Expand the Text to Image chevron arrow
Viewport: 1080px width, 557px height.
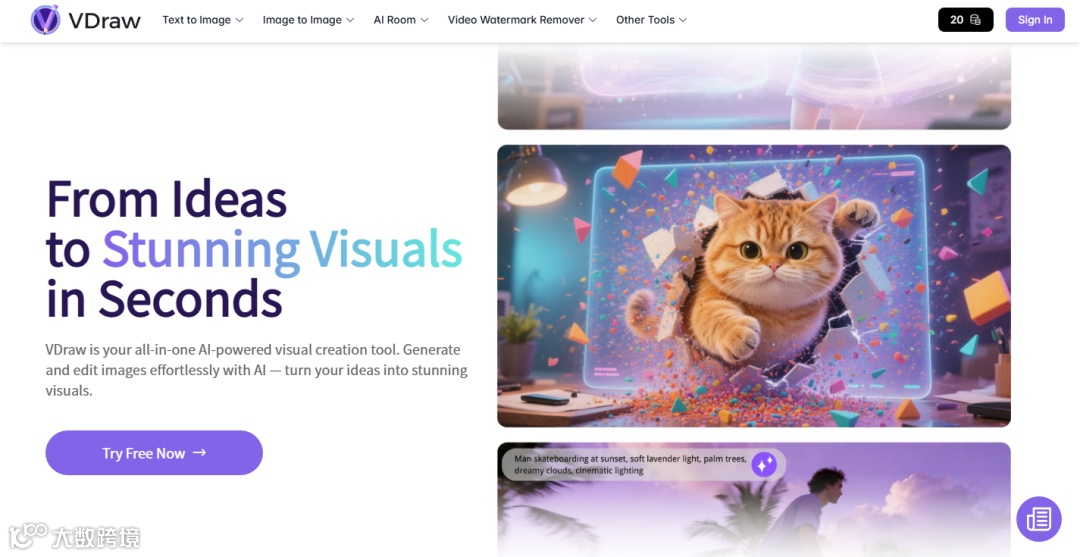click(x=239, y=20)
